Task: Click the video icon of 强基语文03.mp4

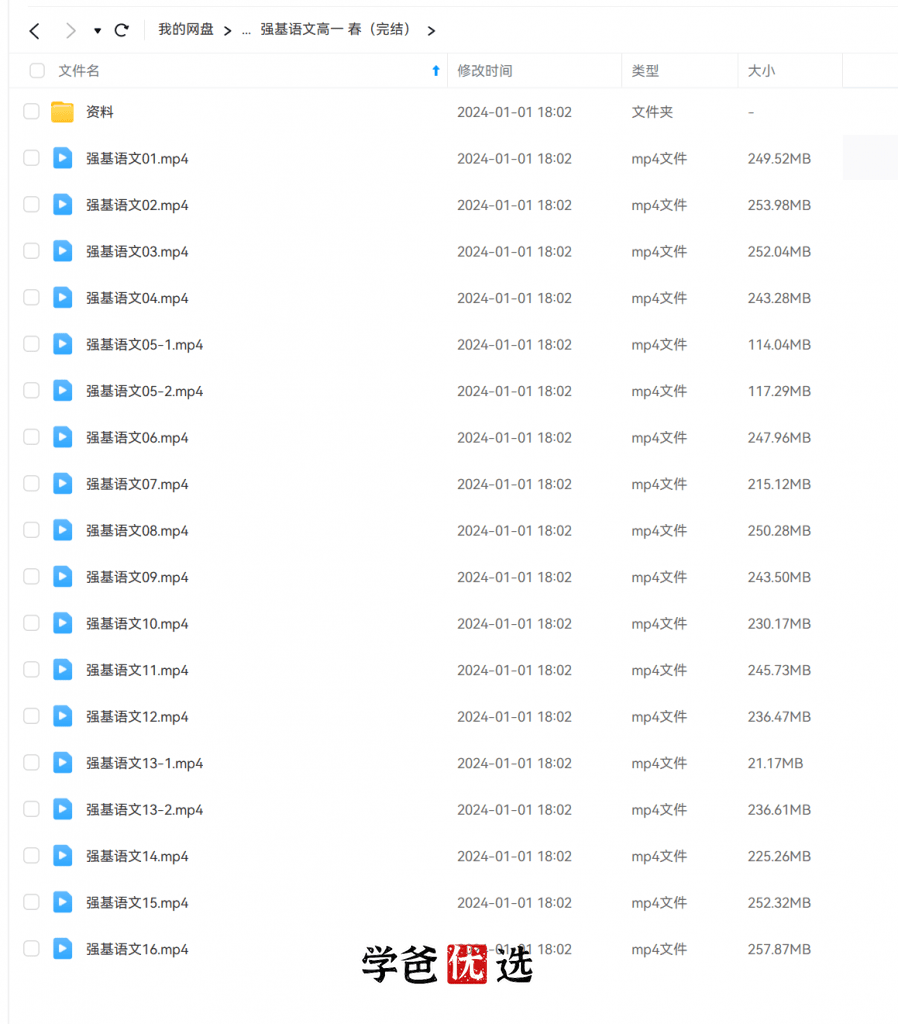Action: pos(62,251)
